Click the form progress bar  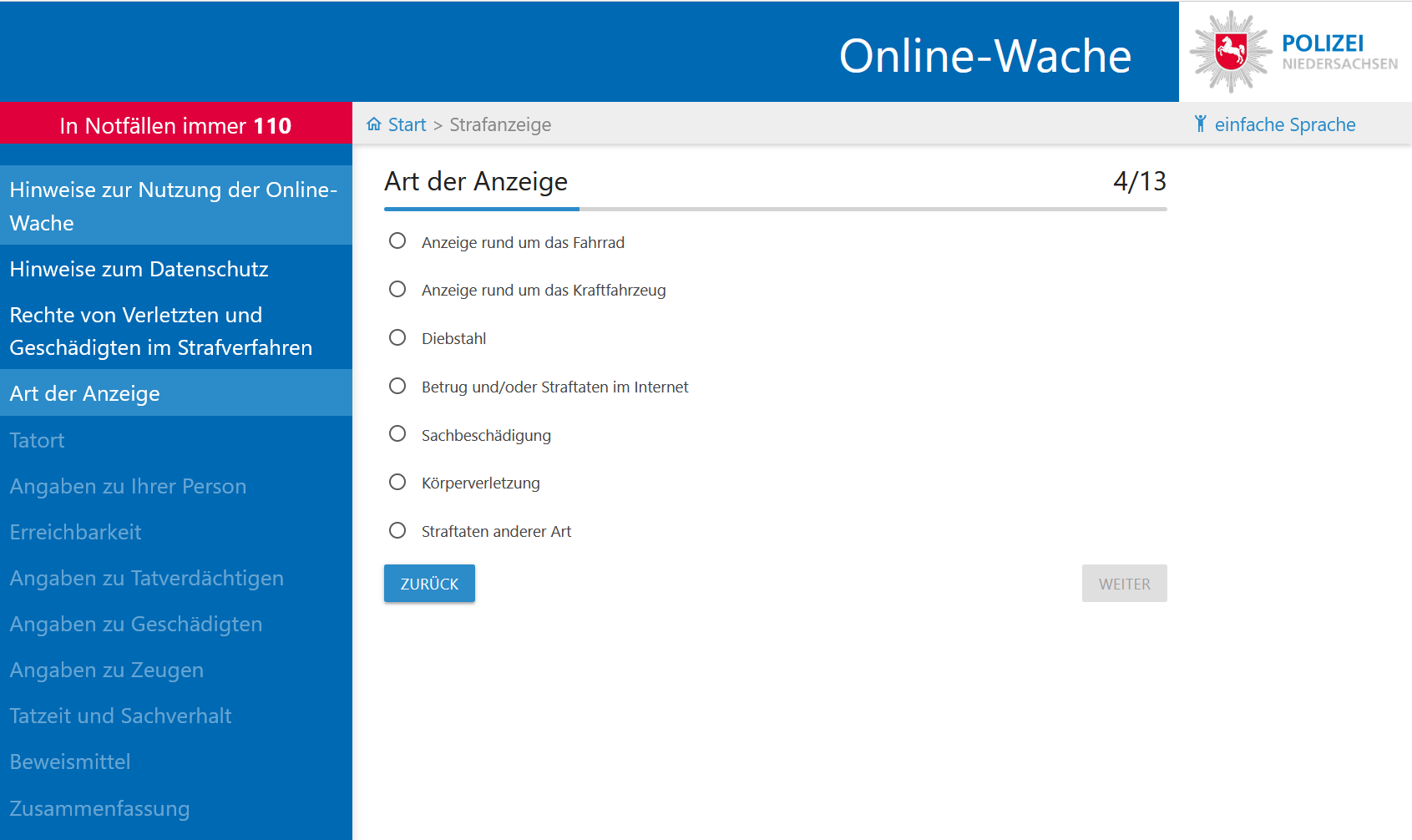(x=776, y=209)
